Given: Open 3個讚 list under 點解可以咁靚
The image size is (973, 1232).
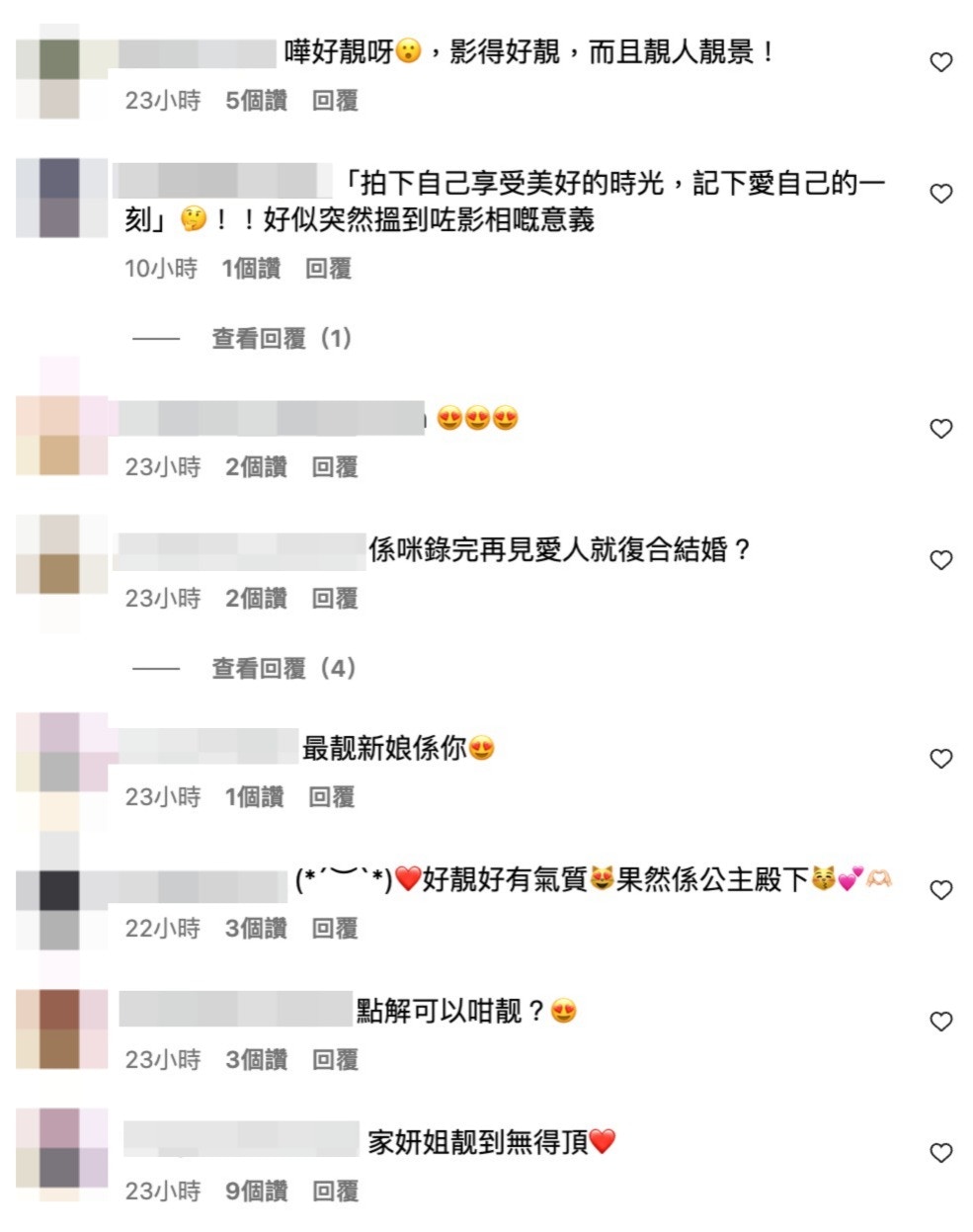Looking at the screenshot, I should point(256,1060).
